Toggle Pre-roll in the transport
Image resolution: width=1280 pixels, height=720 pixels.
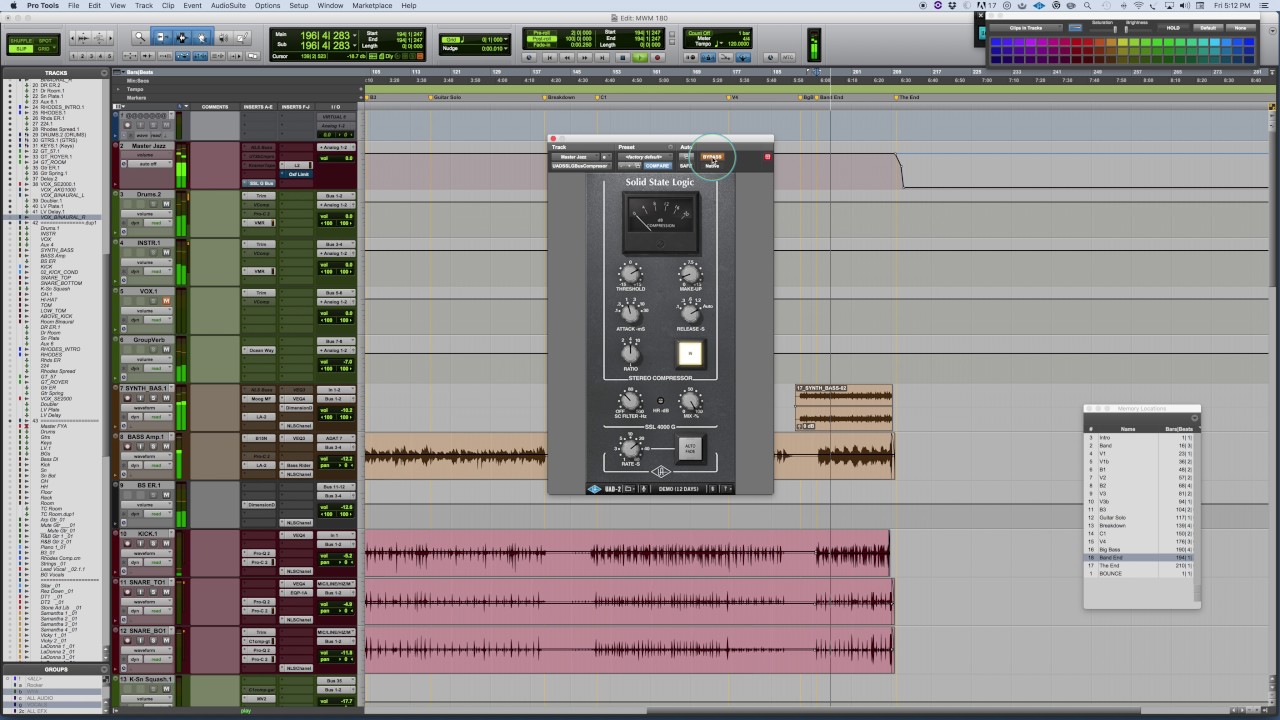[541, 32]
